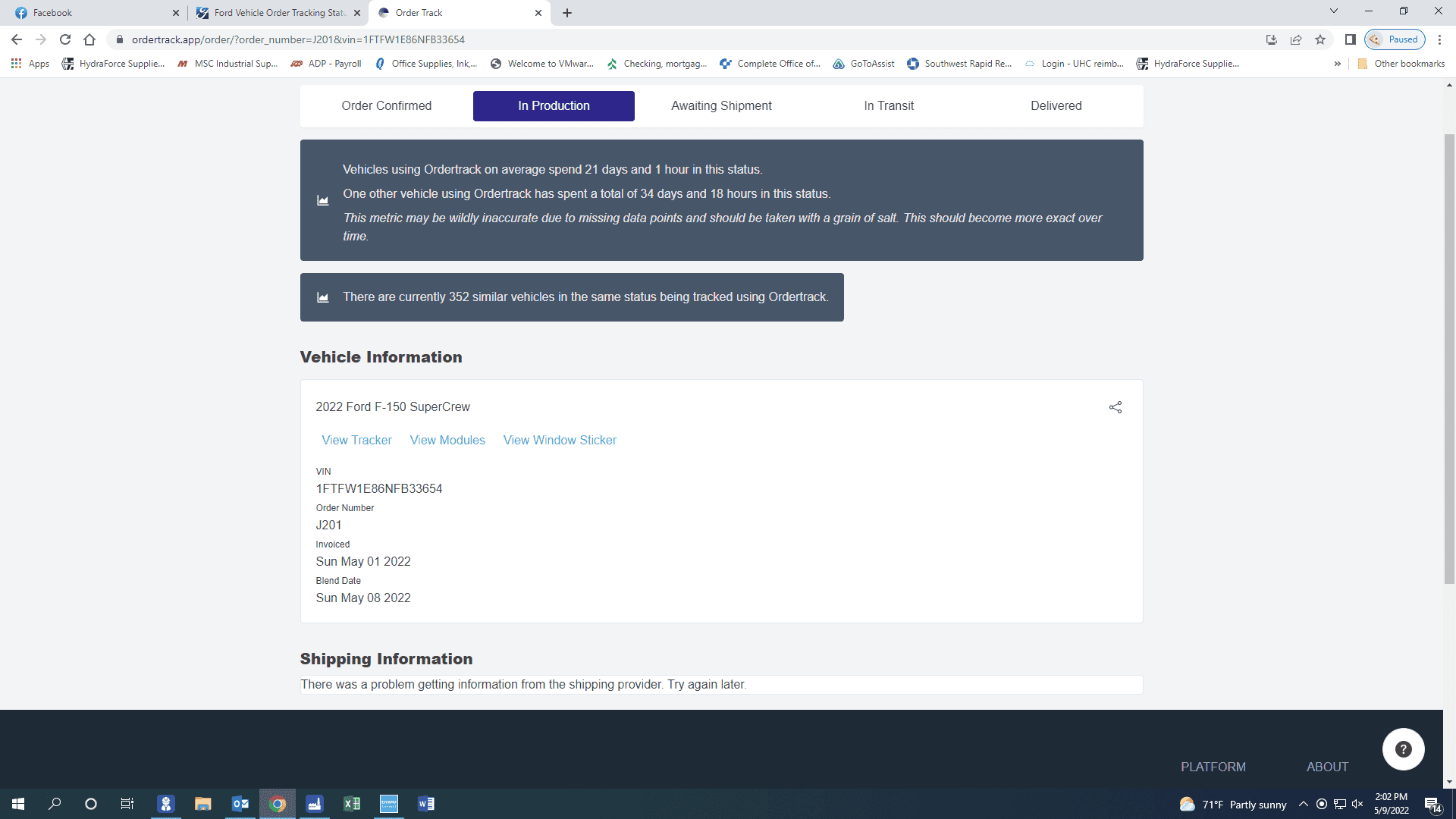This screenshot has width=1456, height=819.
Task: Open Word from the taskbar
Action: pyautogui.click(x=426, y=804)
